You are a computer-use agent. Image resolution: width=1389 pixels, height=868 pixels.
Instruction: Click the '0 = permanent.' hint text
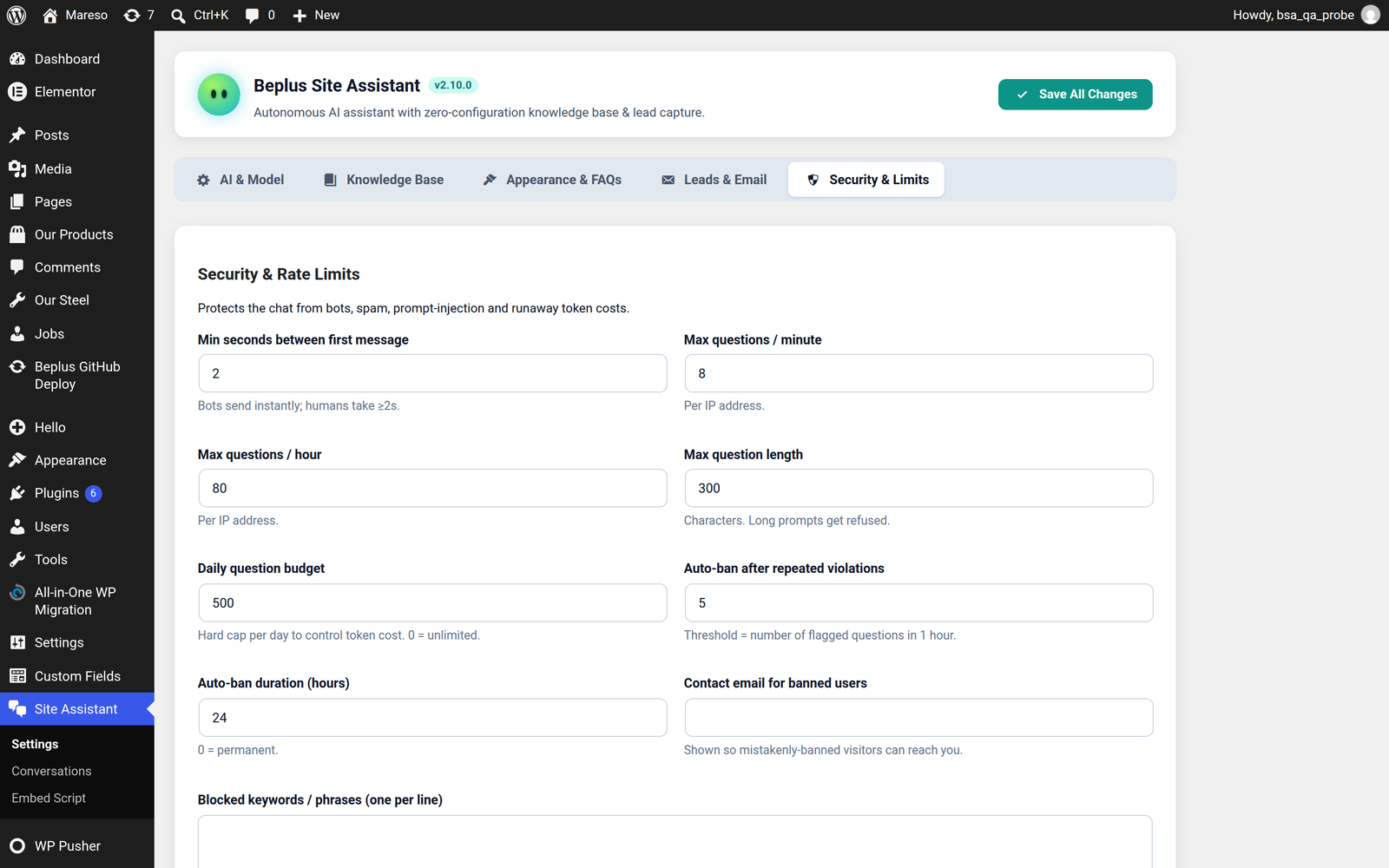click(x=238, y=750)
